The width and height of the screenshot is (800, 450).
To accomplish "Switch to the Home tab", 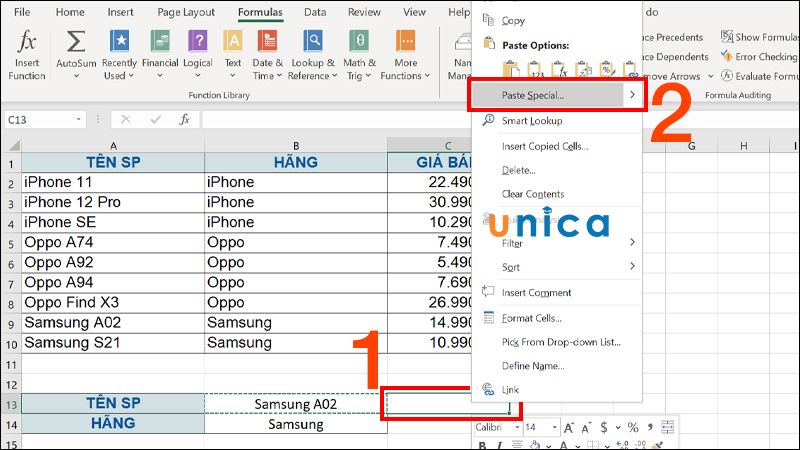I will (x=70, y=12).
